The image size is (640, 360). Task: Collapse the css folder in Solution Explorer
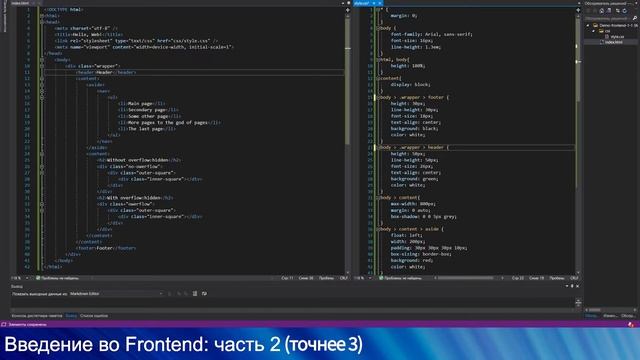pos(594,31)
